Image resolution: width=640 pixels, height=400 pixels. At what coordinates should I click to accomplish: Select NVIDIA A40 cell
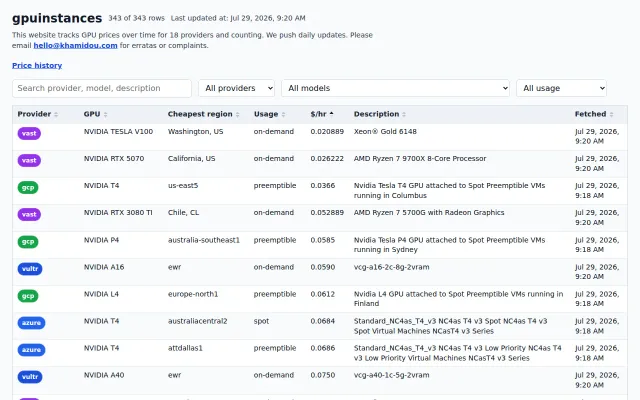104,375
